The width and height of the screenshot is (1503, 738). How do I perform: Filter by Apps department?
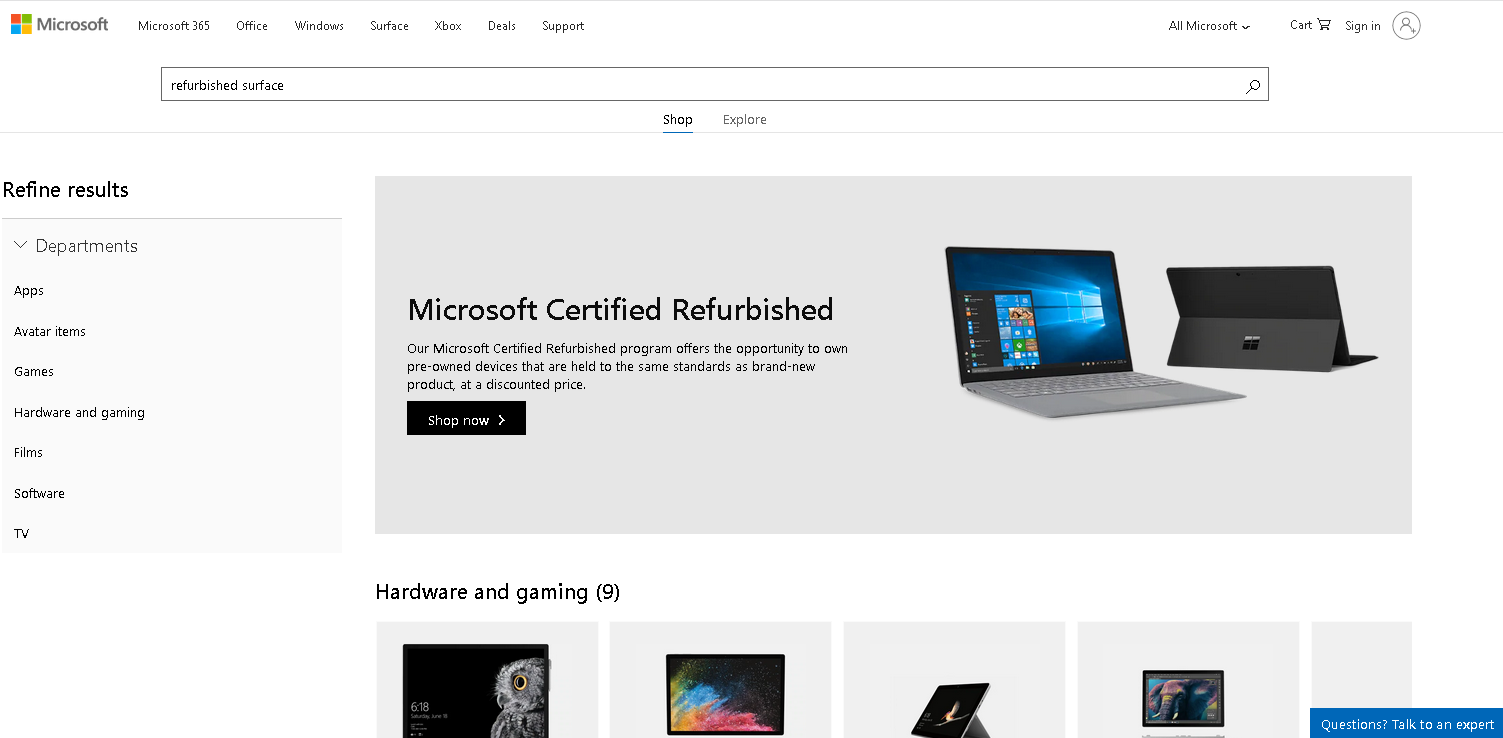tap(29, 291)
